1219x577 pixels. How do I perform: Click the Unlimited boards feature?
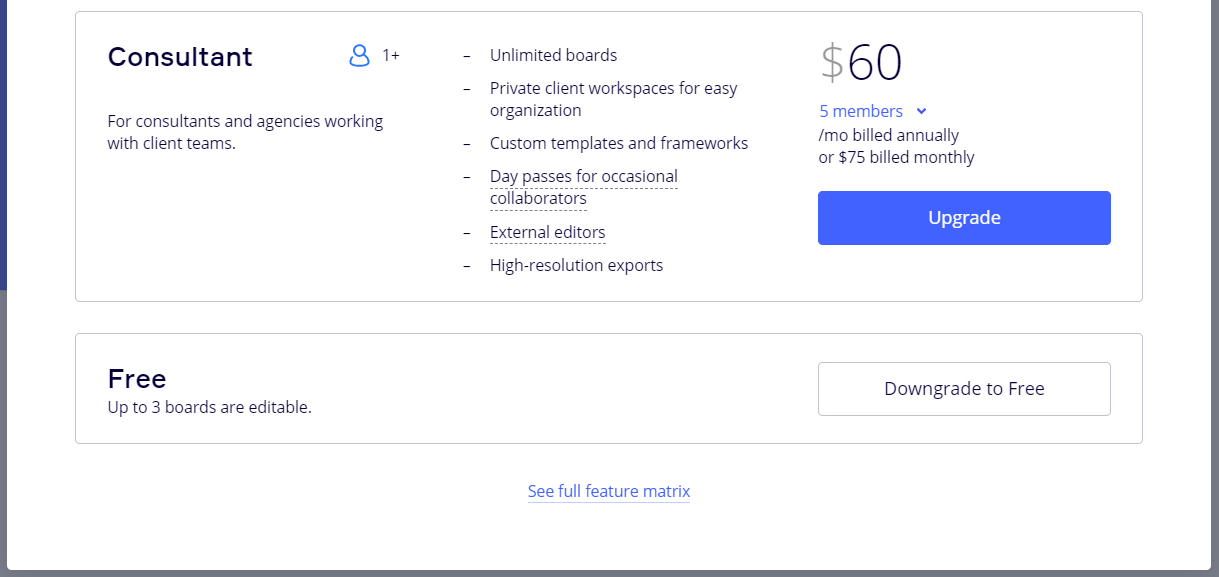pyautogui.click(x=553, y=55)
